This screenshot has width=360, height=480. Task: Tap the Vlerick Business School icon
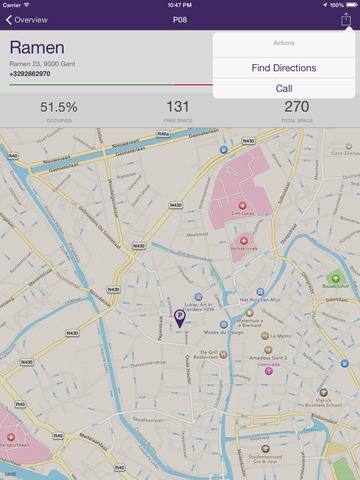[323, 392]
